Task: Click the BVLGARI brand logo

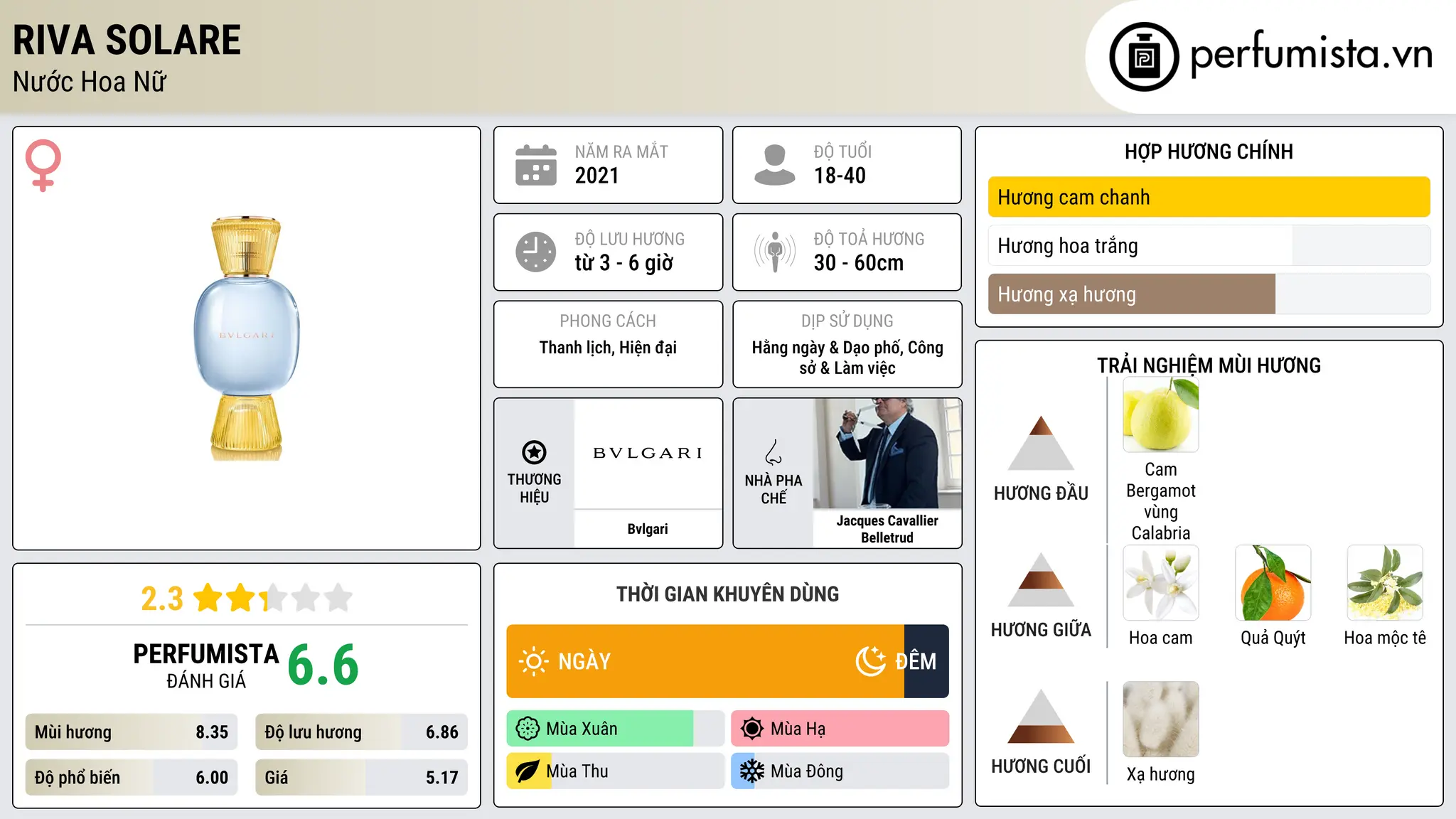Action: [x=648, y=454]
